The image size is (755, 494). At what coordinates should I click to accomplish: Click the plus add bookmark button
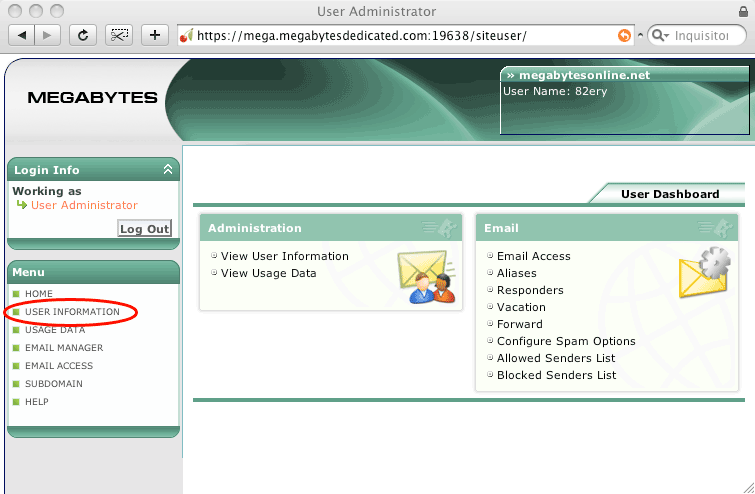pos(155,35)
